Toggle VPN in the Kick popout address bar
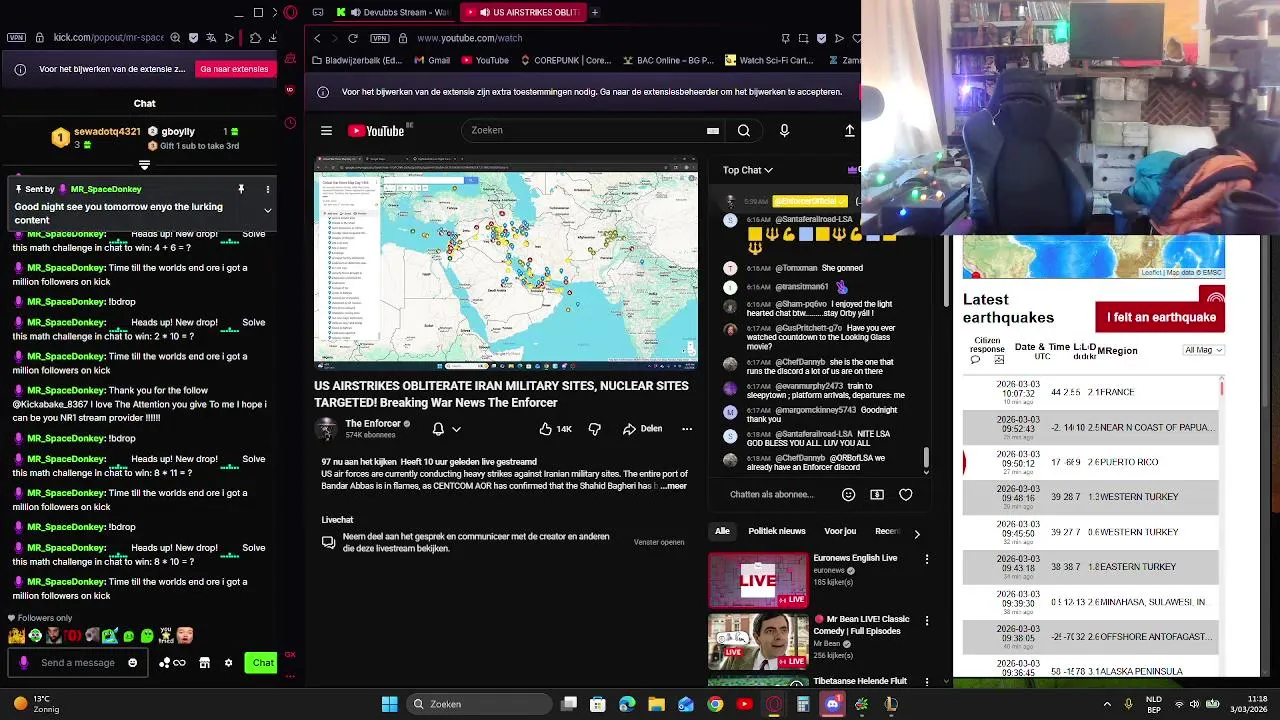Viewport: 1280px width, 720px height. (x=16, y=38)
